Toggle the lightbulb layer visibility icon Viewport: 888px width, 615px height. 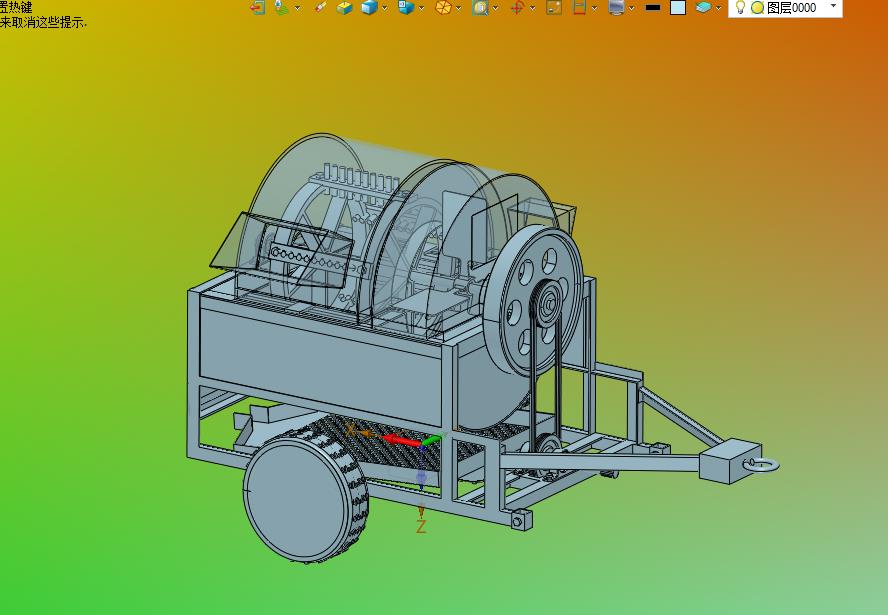(x=740, y=7)
